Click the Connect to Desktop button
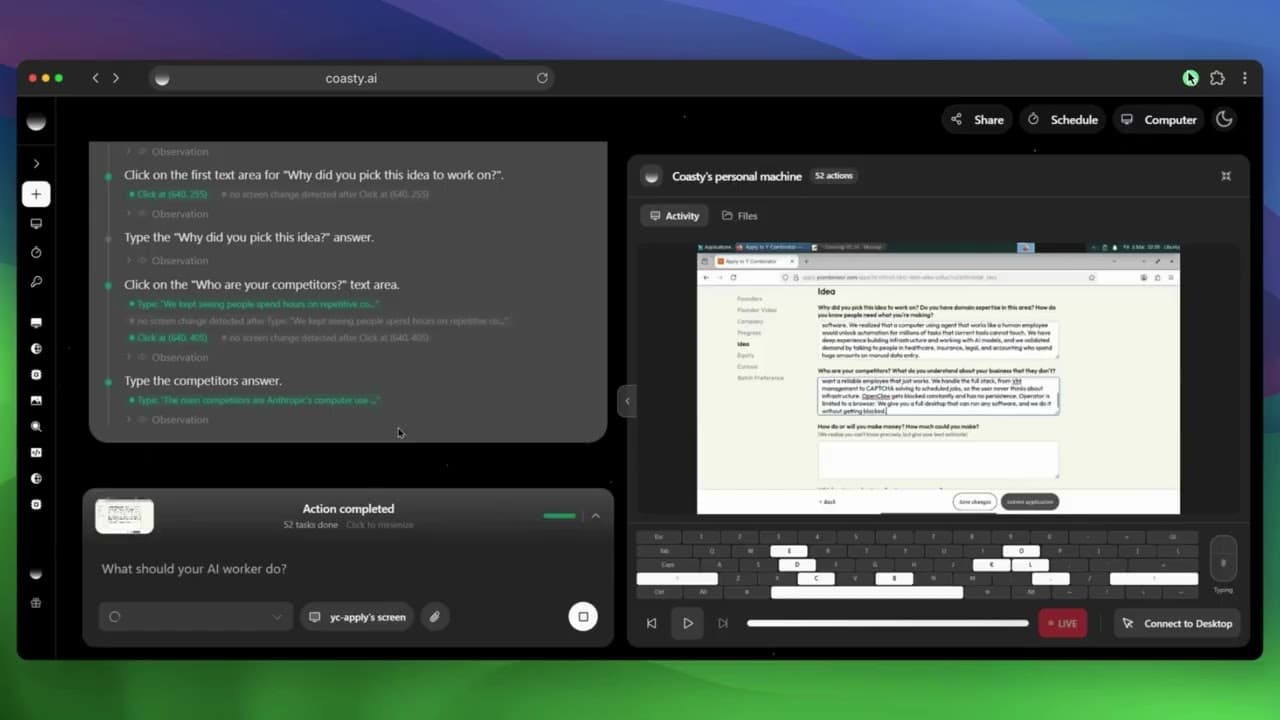The height and width of the screenshot is (720, 1280). 1178,623
